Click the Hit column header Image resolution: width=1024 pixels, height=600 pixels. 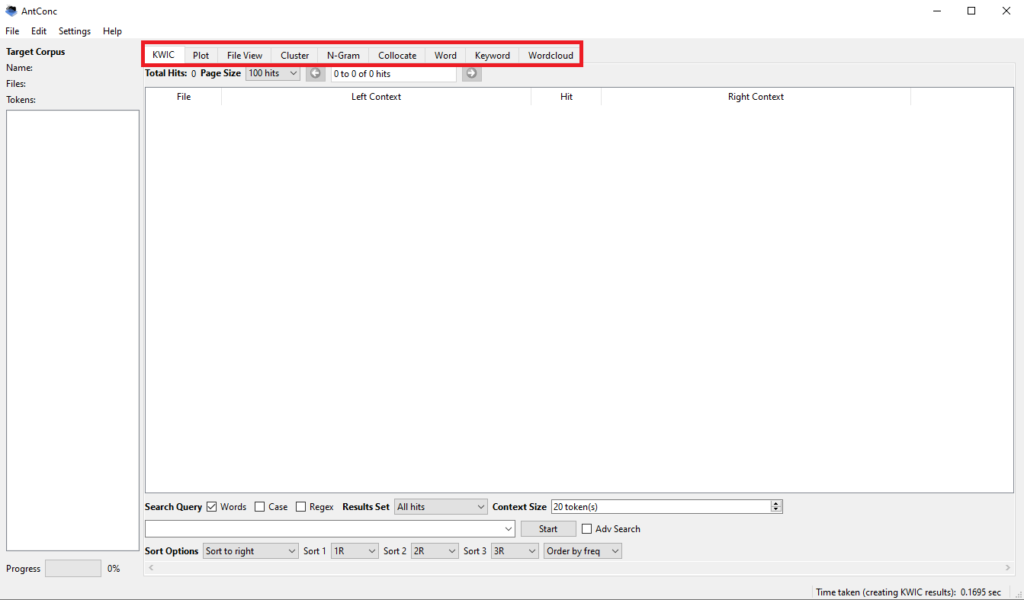coord(566,97)
